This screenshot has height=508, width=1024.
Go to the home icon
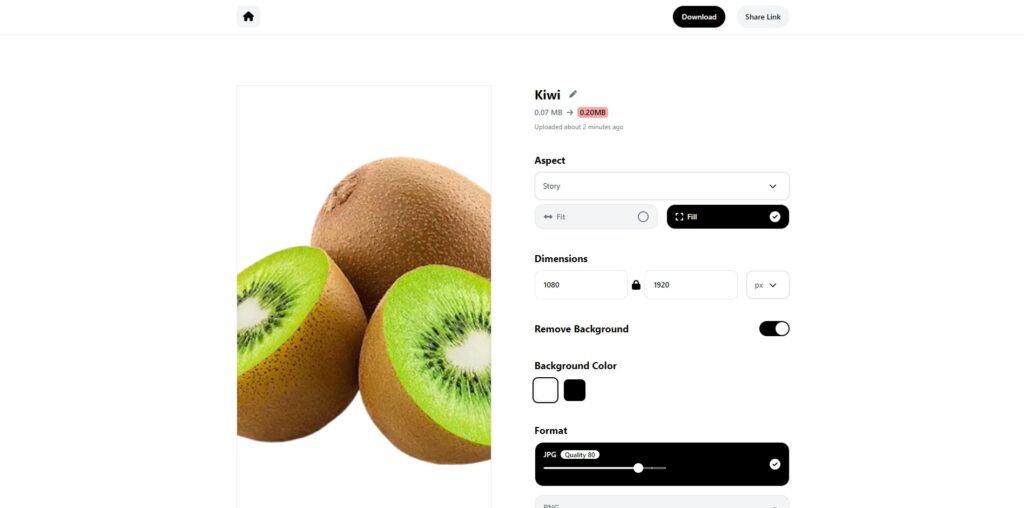[248, 17]
